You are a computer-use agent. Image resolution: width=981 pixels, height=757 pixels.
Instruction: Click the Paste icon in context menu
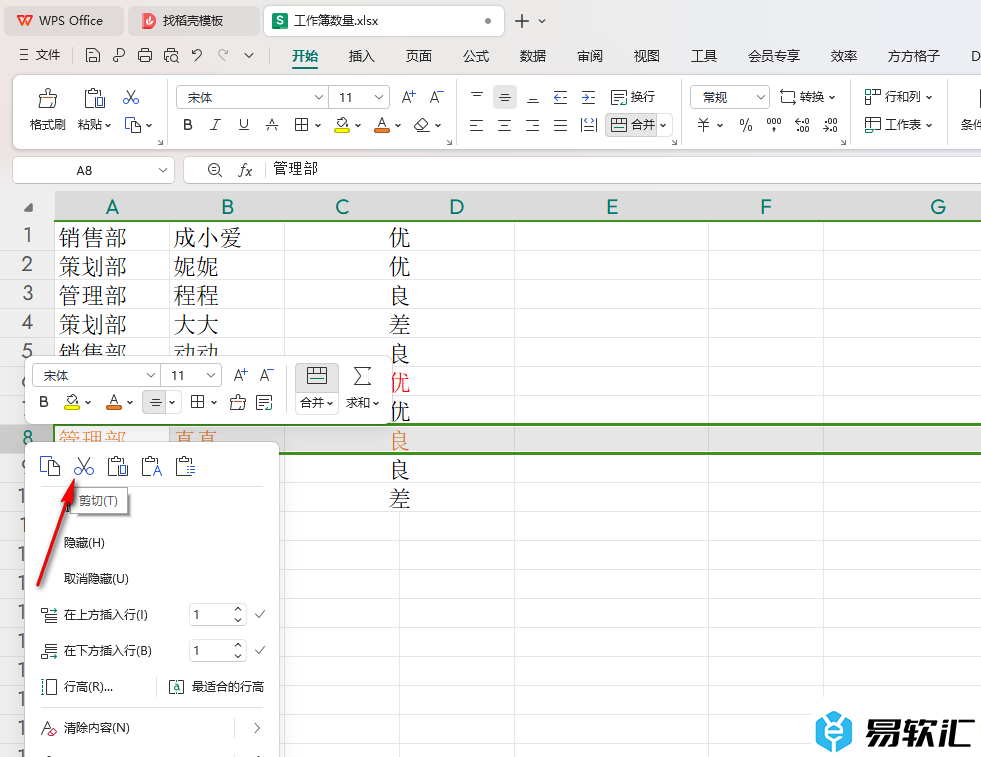[118, 467]
